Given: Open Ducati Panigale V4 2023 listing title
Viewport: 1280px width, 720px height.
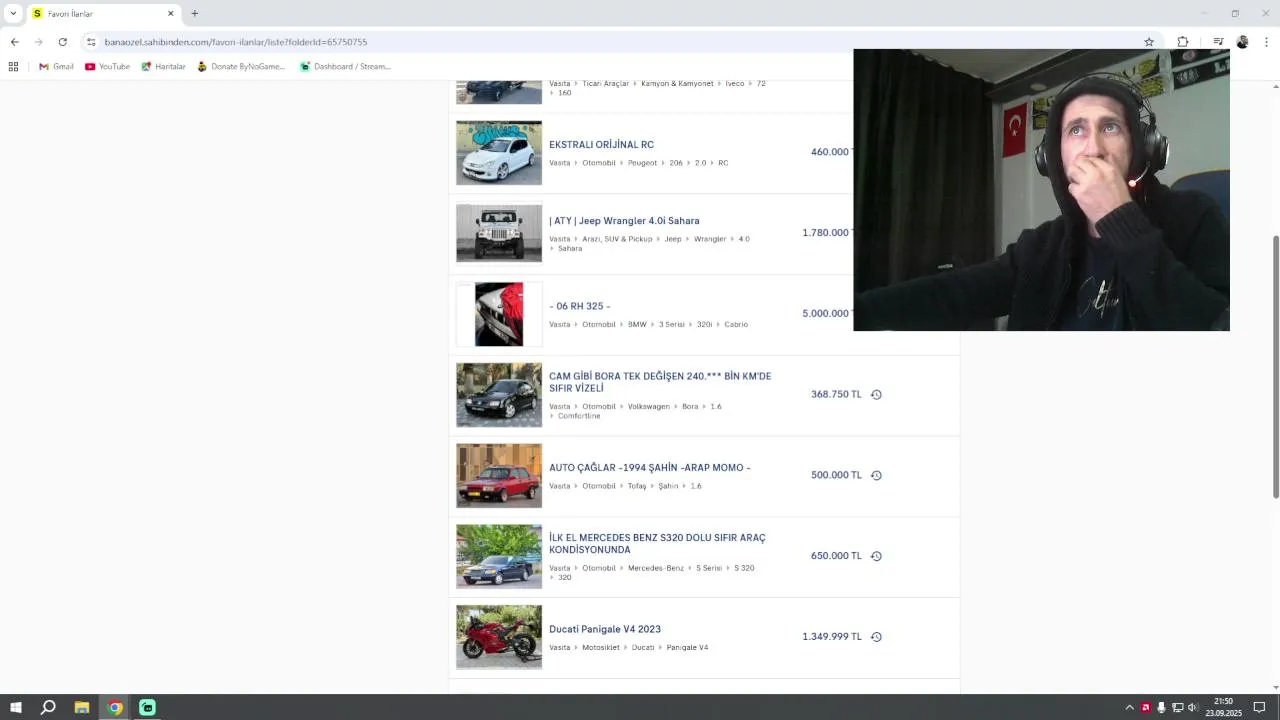Looking at the screenshot, I should (x=605, y=629).
